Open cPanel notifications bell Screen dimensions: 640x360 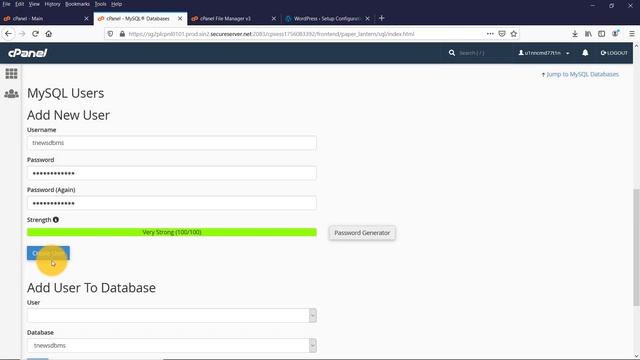click(x=585, y=53)
